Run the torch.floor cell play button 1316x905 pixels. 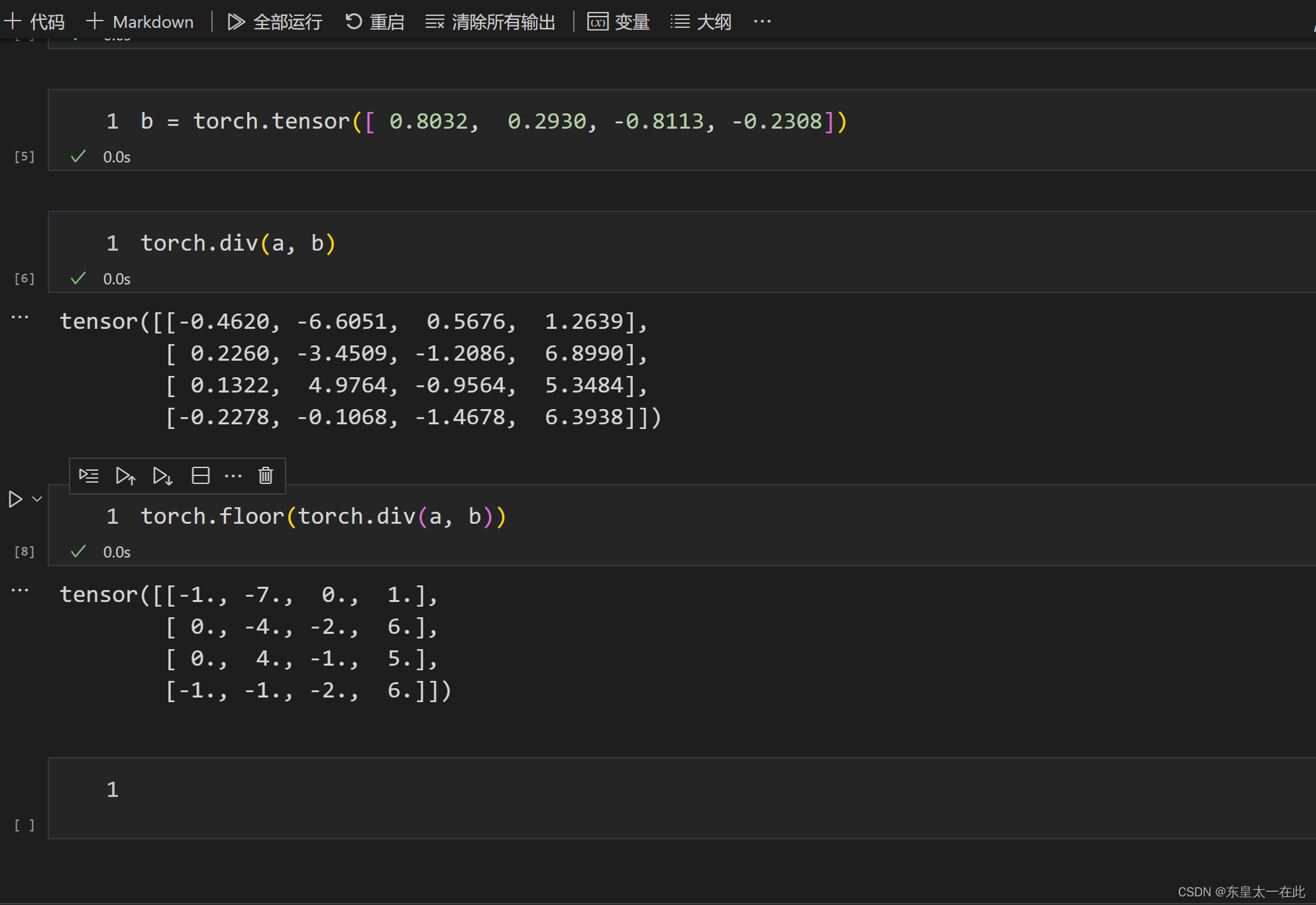click(x=16, y=499)
